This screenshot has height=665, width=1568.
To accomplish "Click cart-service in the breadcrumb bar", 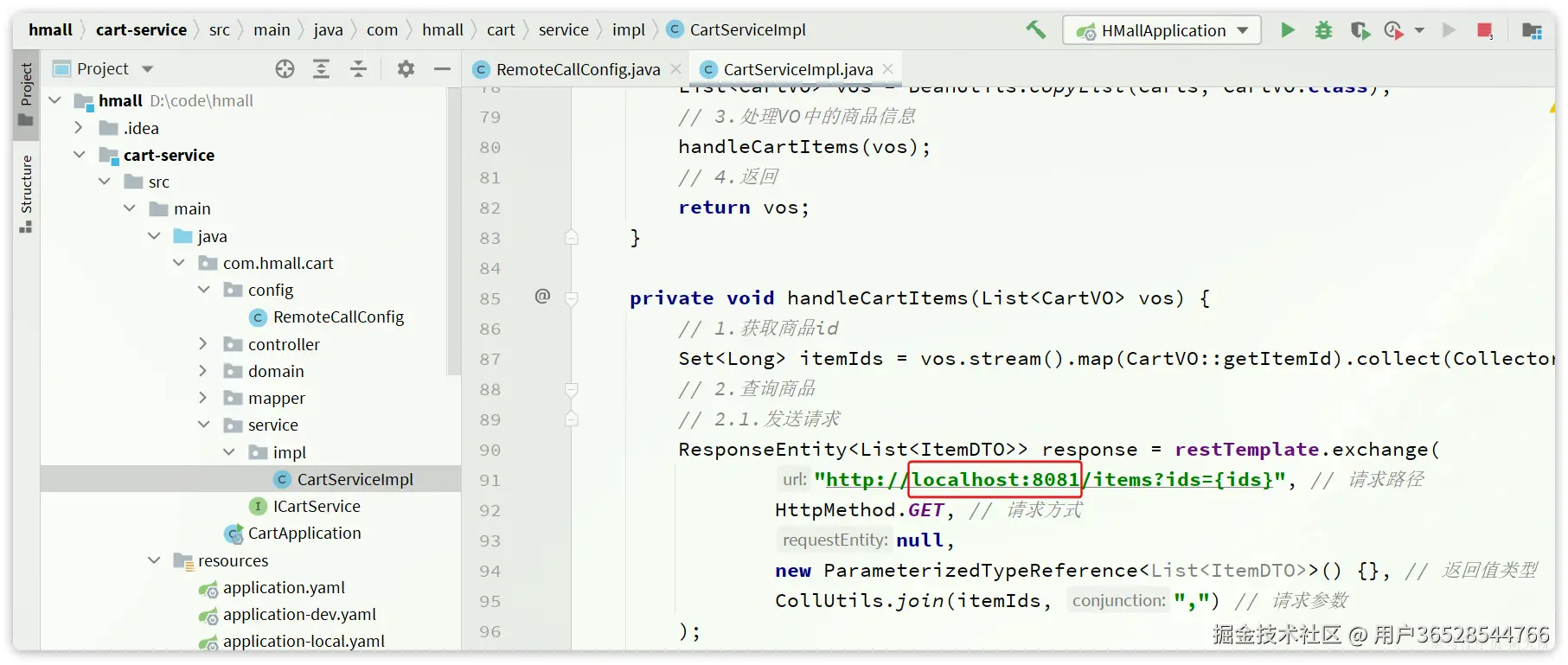I will click(x=141, y=30).
